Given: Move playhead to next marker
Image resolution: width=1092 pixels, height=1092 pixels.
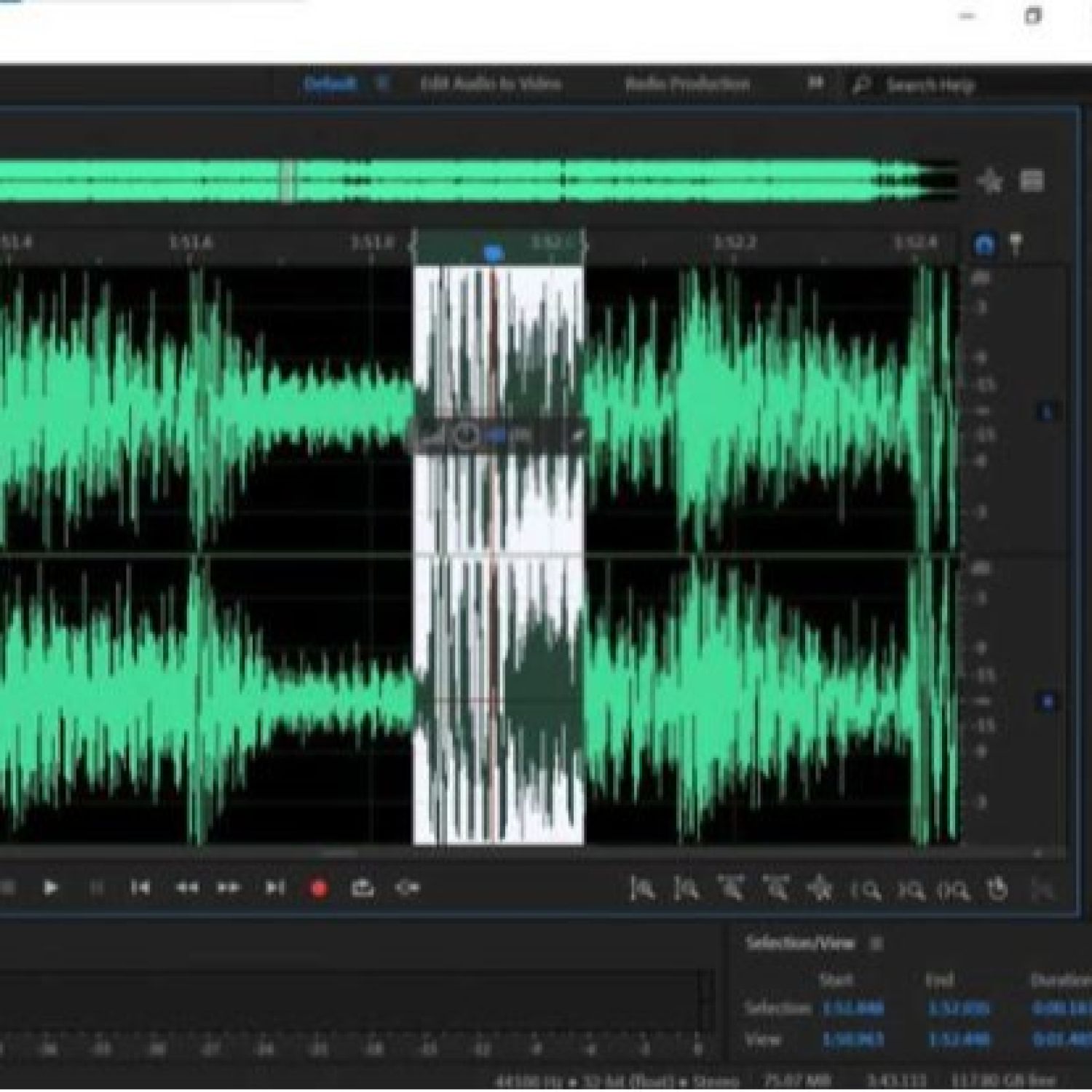Looking at the screenshot, I should 274,888.
